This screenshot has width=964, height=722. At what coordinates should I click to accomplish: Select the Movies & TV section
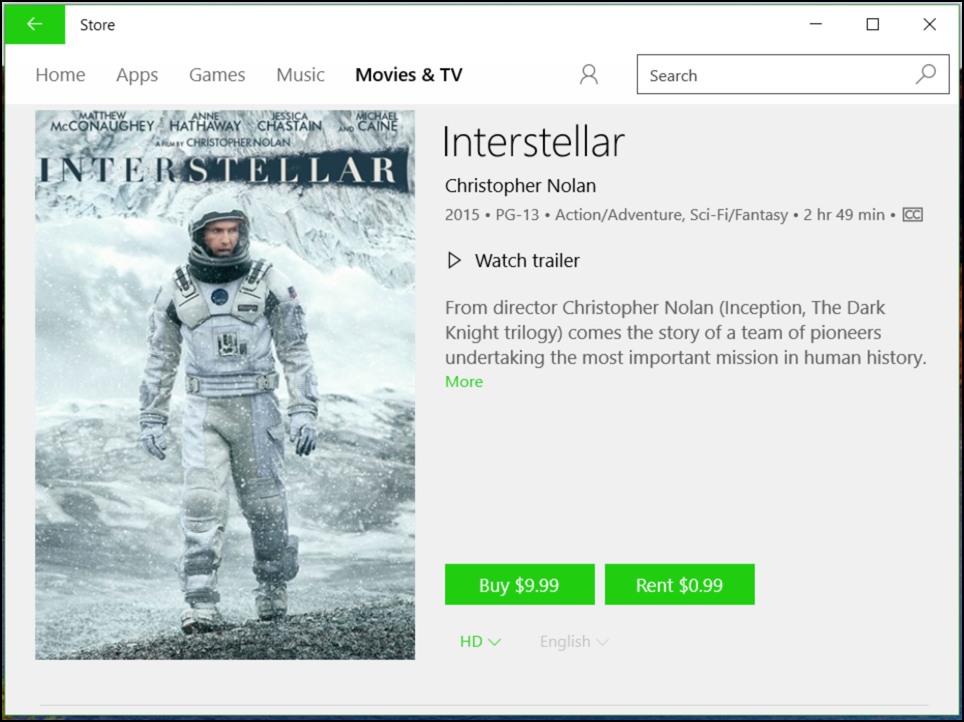[x=408, y=74]
